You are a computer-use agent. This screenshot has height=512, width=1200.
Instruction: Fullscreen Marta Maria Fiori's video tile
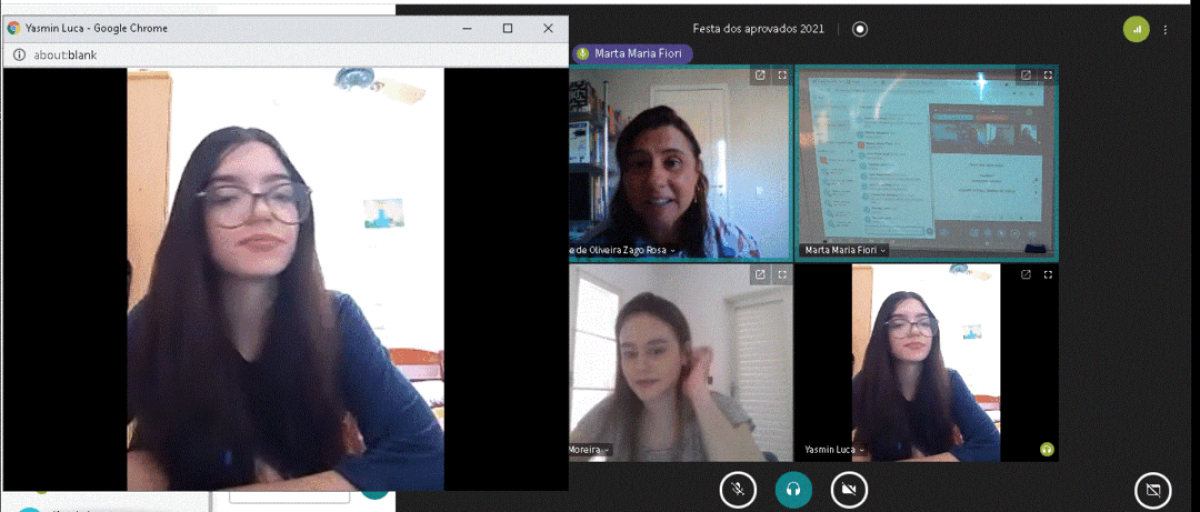(1048, 75)
